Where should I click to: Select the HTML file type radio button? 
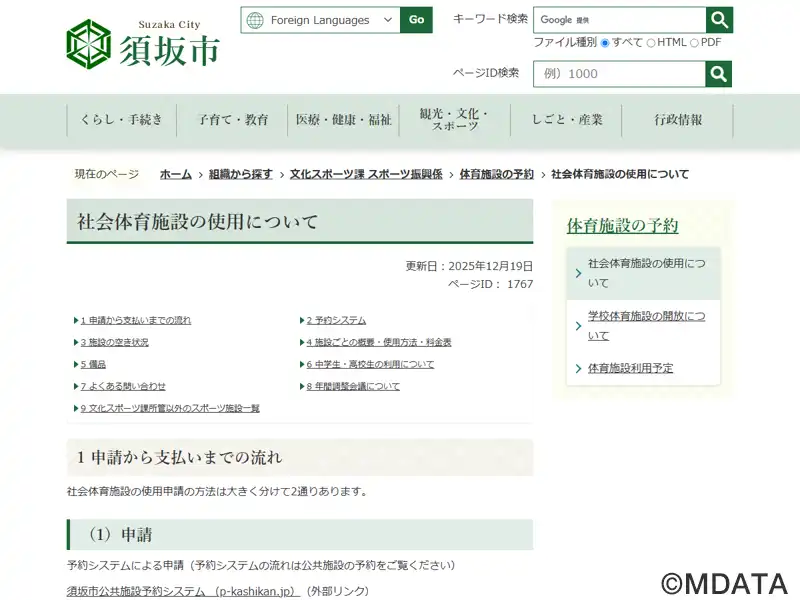tap(651, 43)
